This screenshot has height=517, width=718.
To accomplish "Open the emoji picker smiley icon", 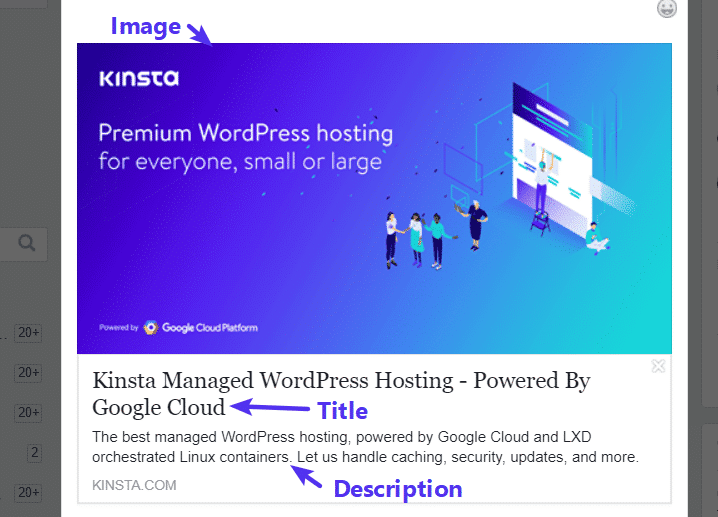I will tap(667, 9).
